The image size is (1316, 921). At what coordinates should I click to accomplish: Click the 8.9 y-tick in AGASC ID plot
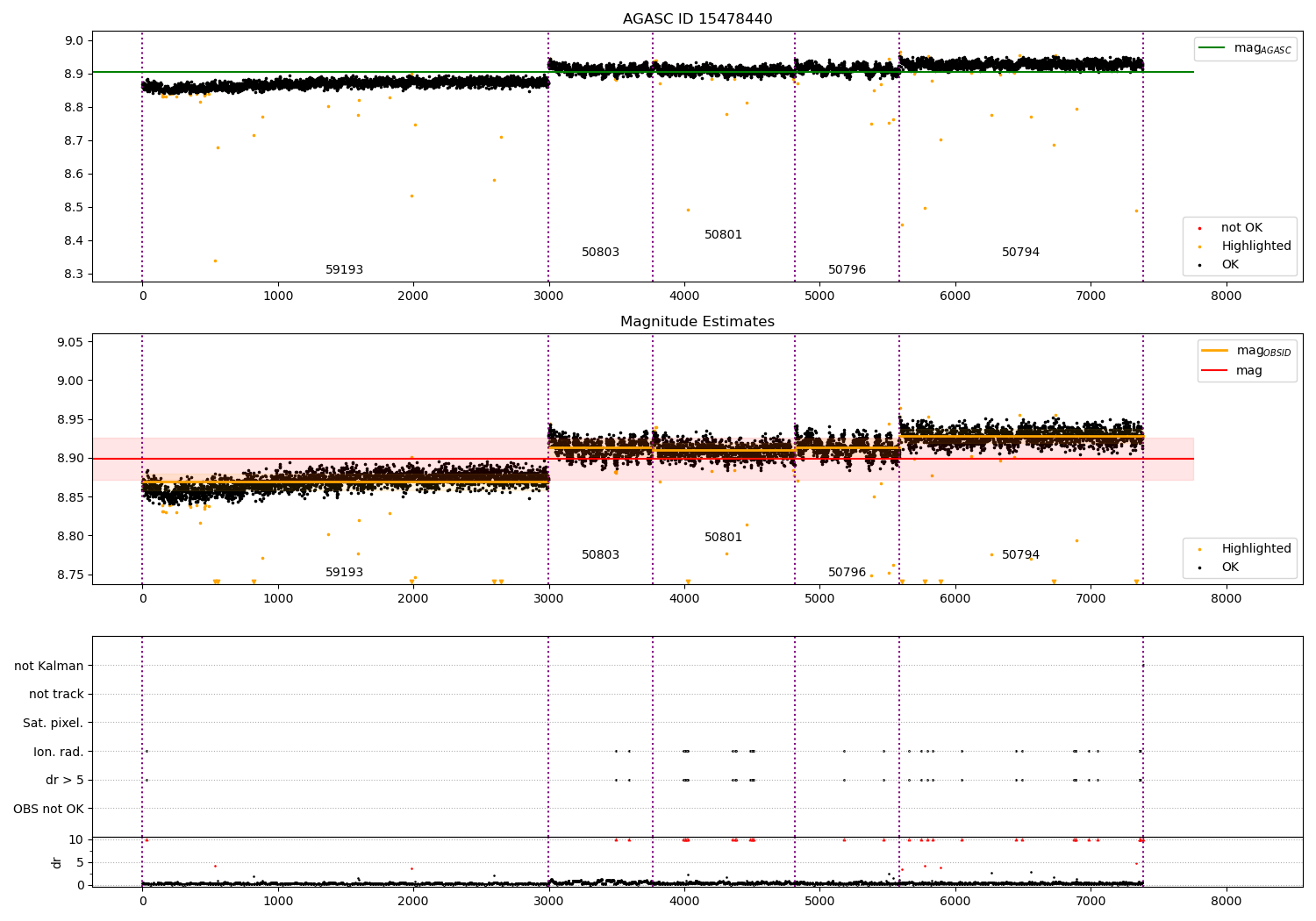coord(74,74)
